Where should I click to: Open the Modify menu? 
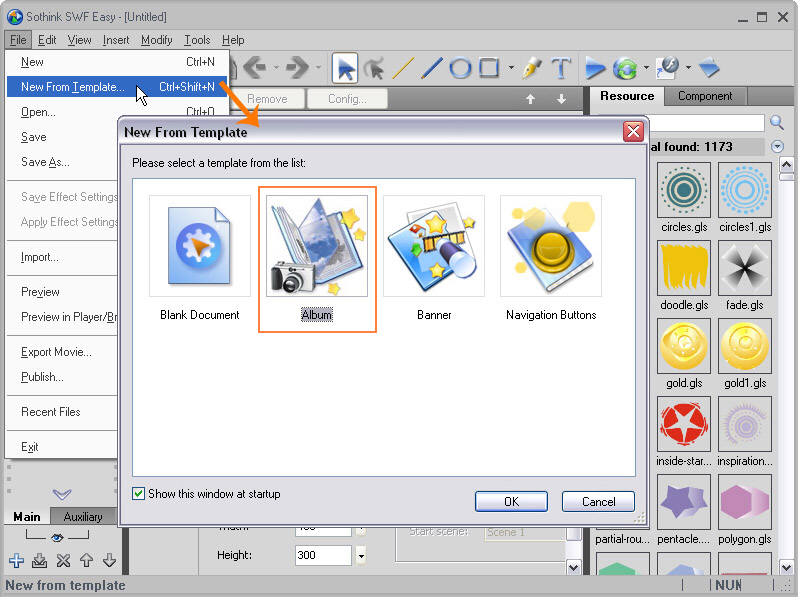coord(157,40)
